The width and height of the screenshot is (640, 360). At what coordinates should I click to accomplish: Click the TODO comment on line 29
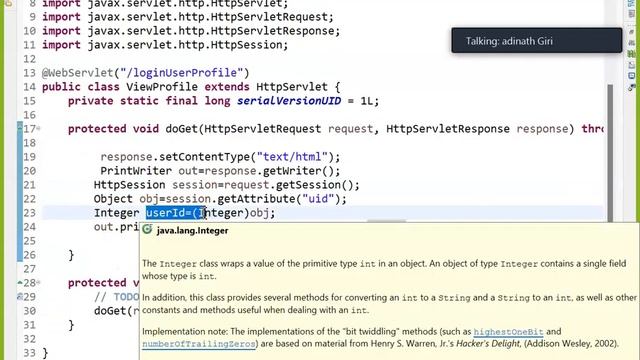coord(116,297)
